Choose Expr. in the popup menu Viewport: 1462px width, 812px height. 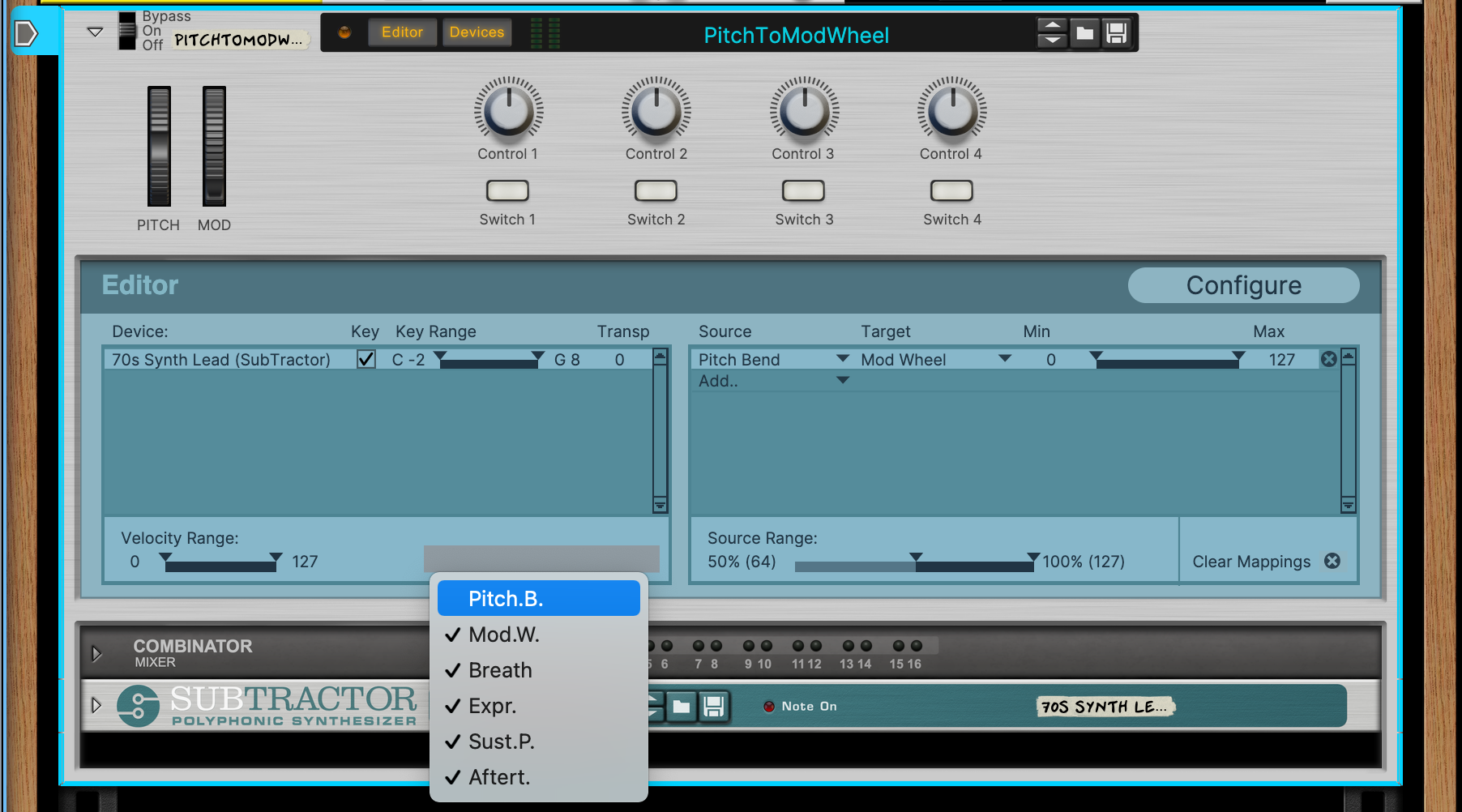pyautogui.click(x=539, y=706)
